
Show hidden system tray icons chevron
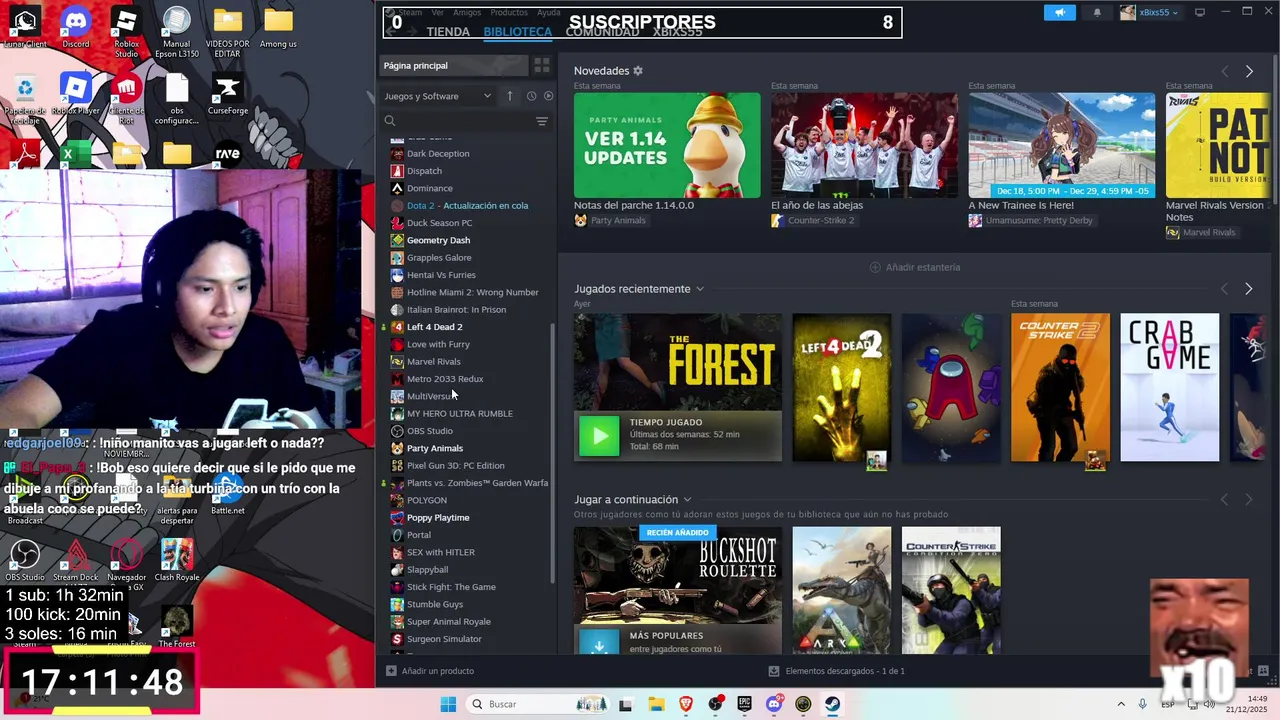tap(1120, 704)
